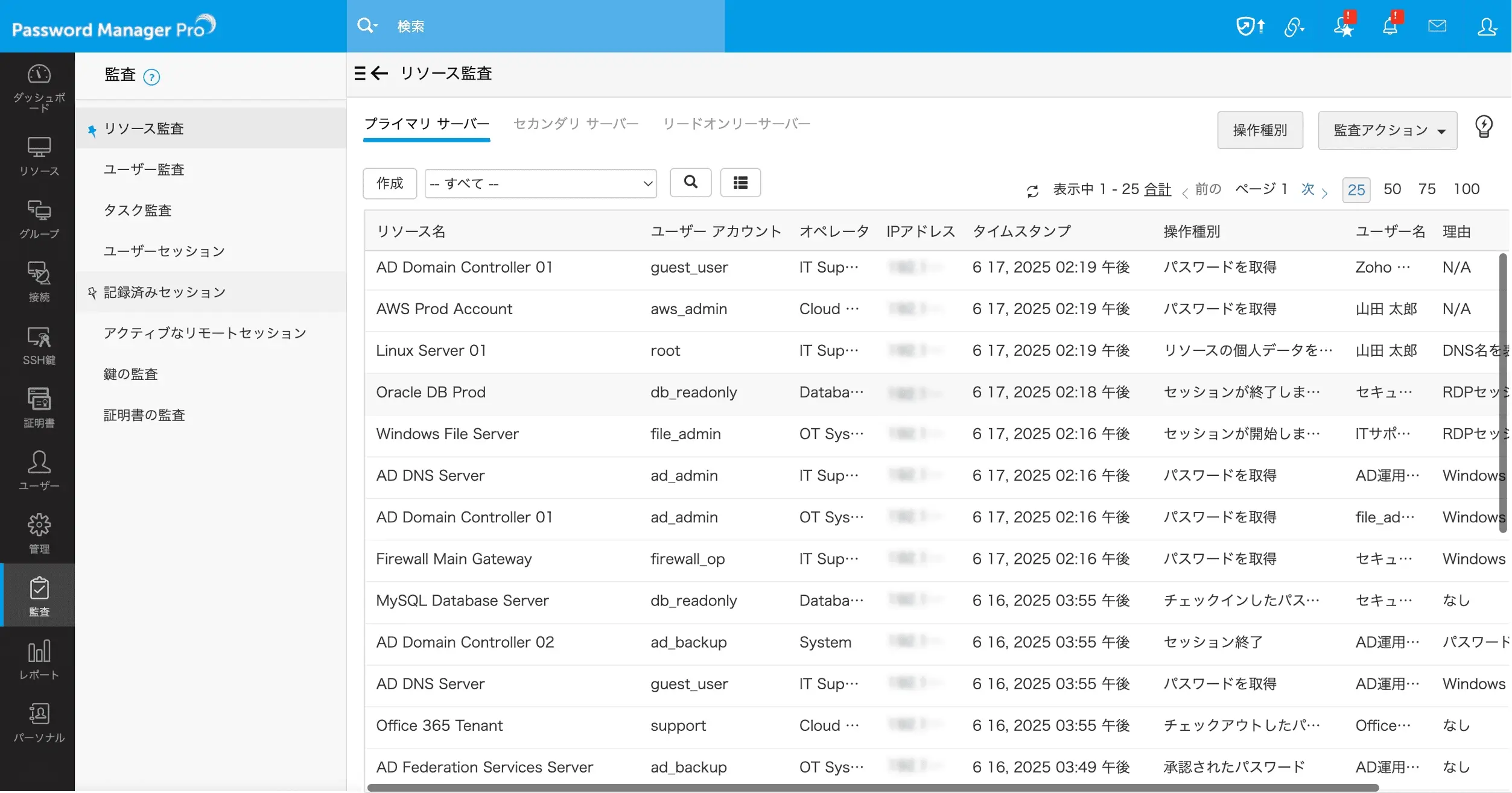
Task: Click the lightbulb tips icon
Action: coord(1484,127)
